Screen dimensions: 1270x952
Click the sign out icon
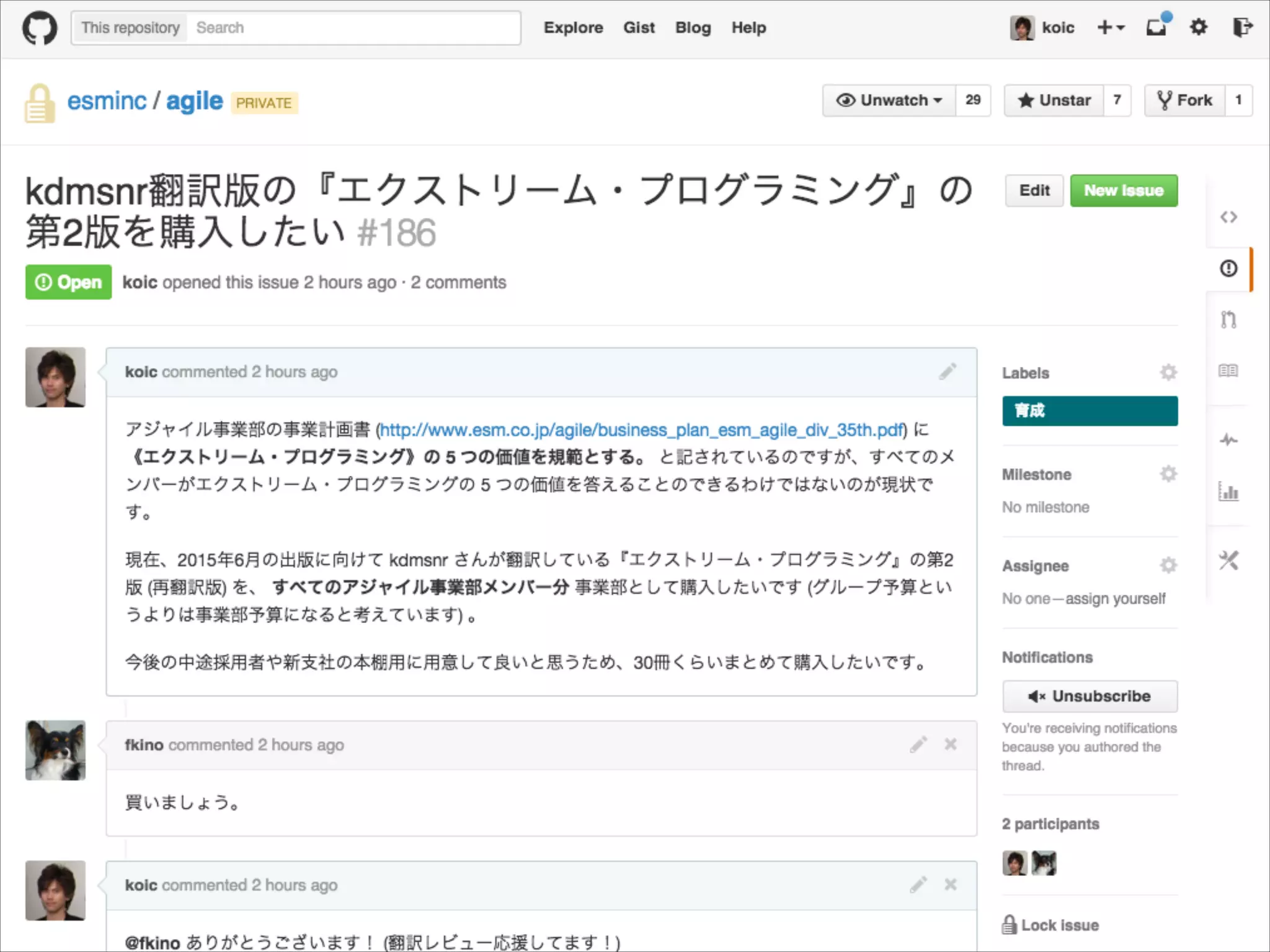[x=1242, y=27]
